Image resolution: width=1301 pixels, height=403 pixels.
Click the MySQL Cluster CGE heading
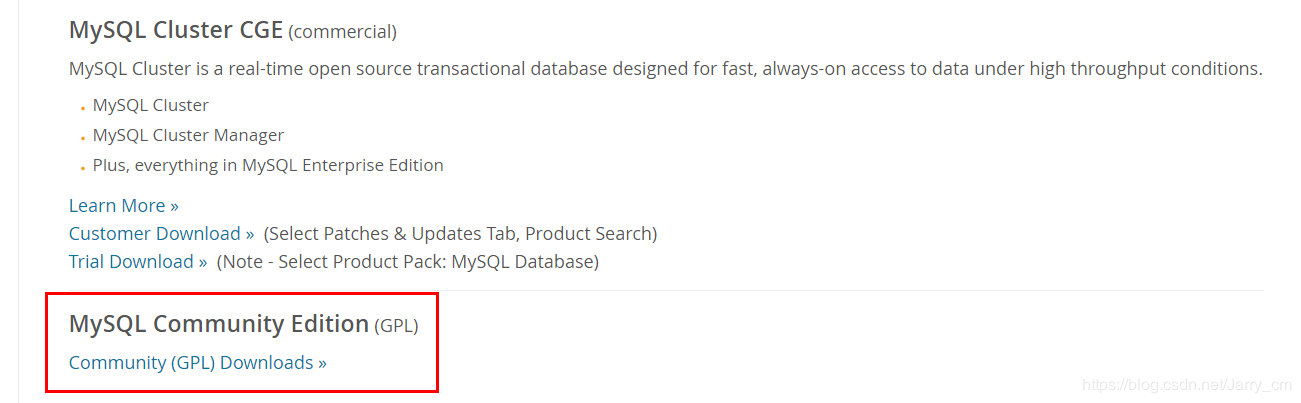click(176, 30)
